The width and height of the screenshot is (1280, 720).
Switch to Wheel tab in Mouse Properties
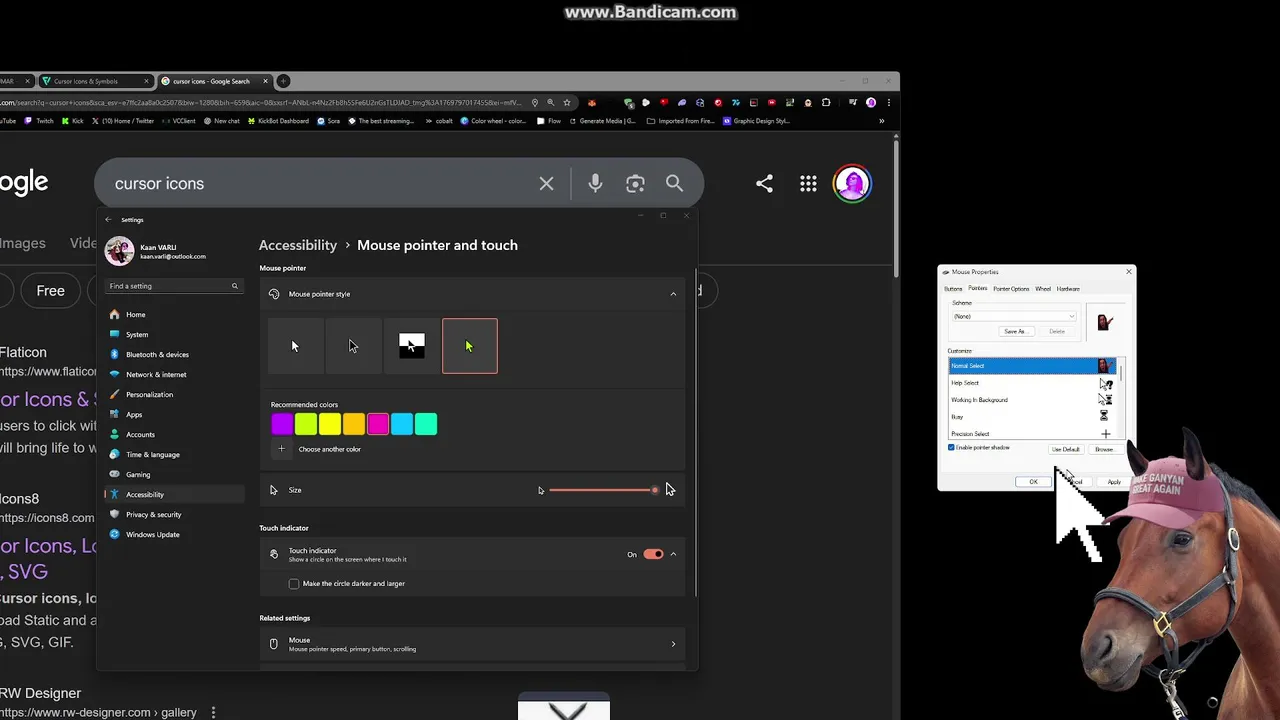tap(1043, 289)
